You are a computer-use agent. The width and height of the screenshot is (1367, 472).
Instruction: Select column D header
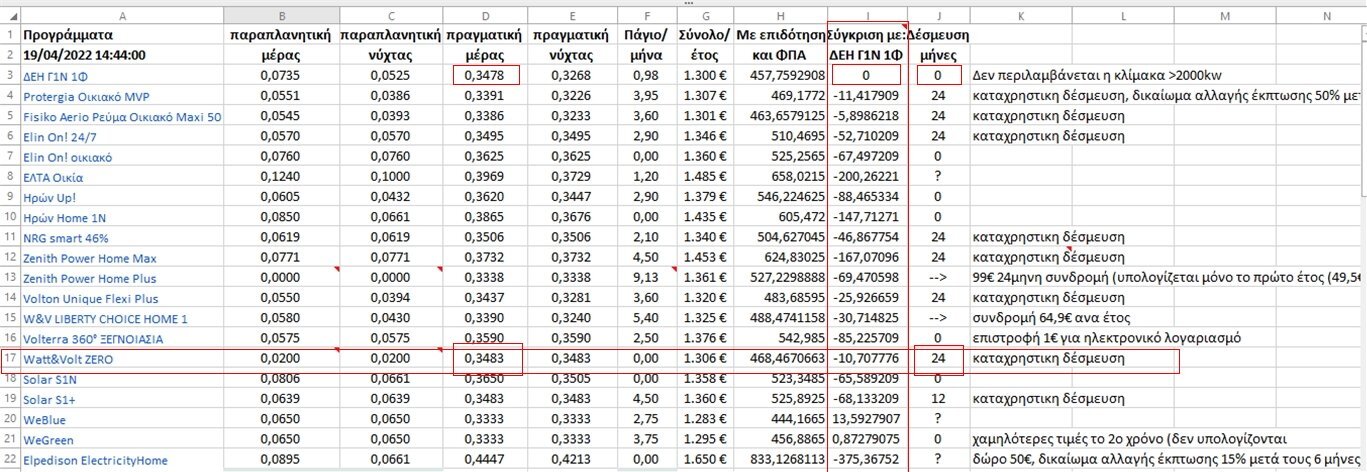click(x=485, y=16)
